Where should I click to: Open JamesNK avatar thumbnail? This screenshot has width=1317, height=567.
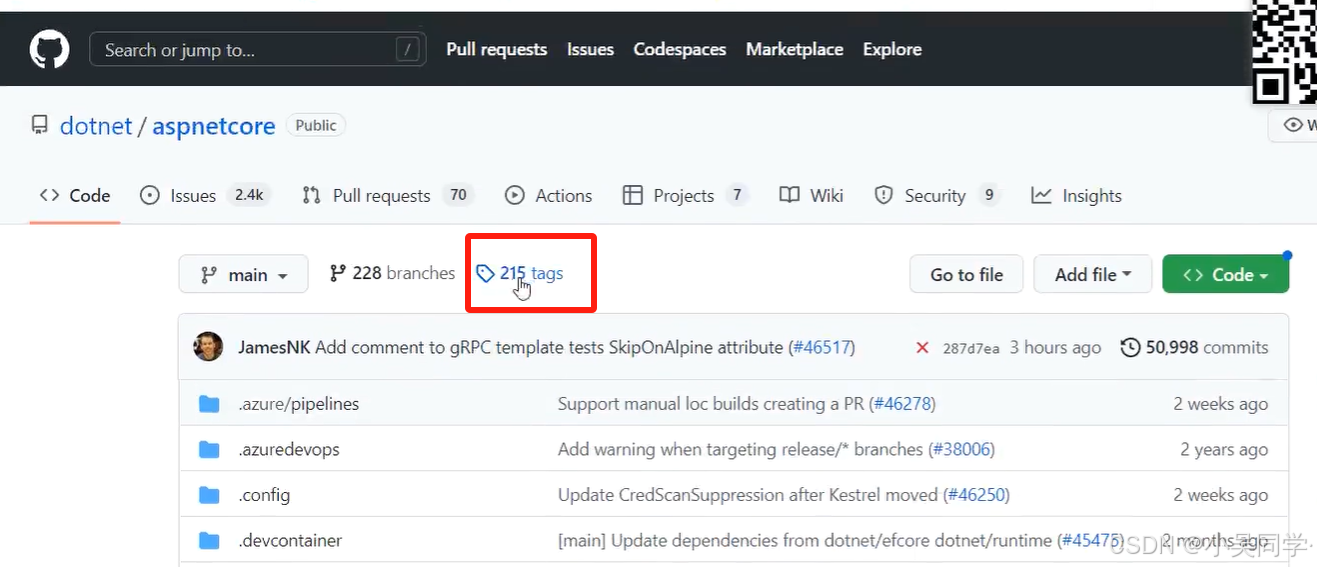(208, 347)
